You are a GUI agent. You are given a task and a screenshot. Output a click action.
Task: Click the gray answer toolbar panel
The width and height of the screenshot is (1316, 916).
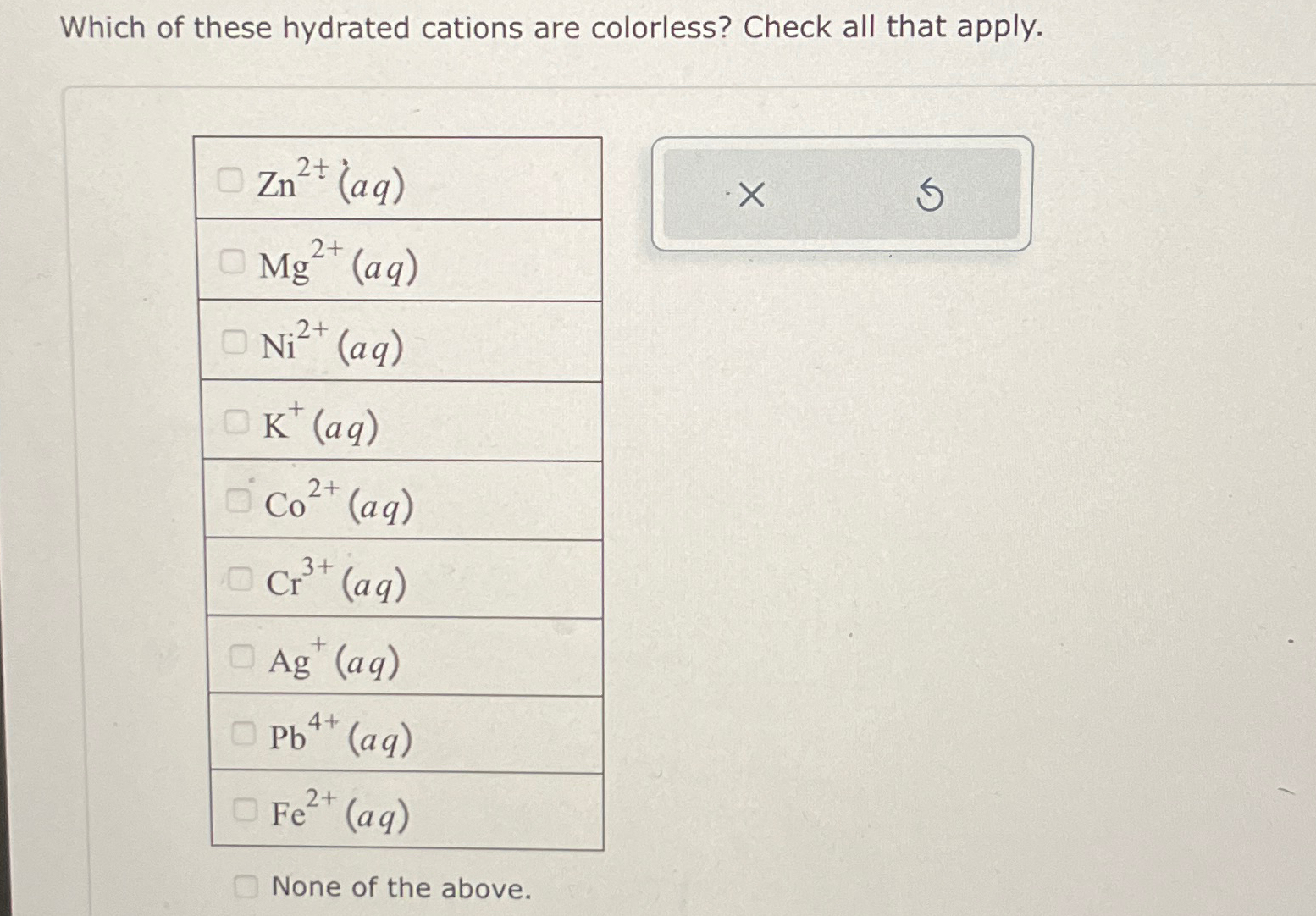[x=843, y=195]
